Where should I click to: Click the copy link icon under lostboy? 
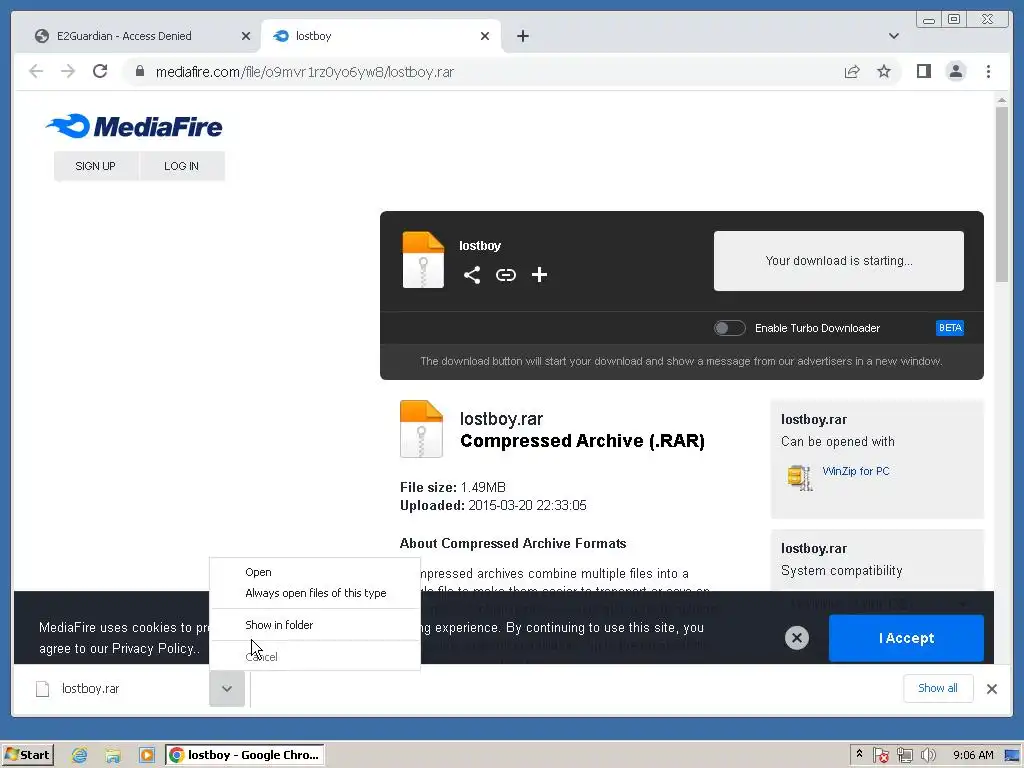[505, 275]
